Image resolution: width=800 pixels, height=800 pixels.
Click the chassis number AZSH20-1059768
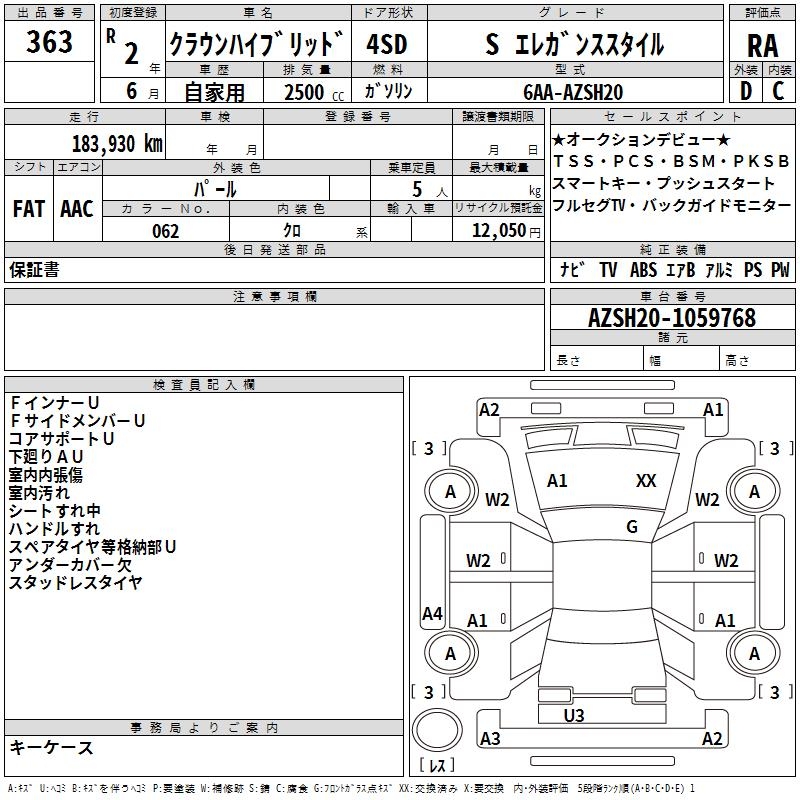click(x=671, y=318)
